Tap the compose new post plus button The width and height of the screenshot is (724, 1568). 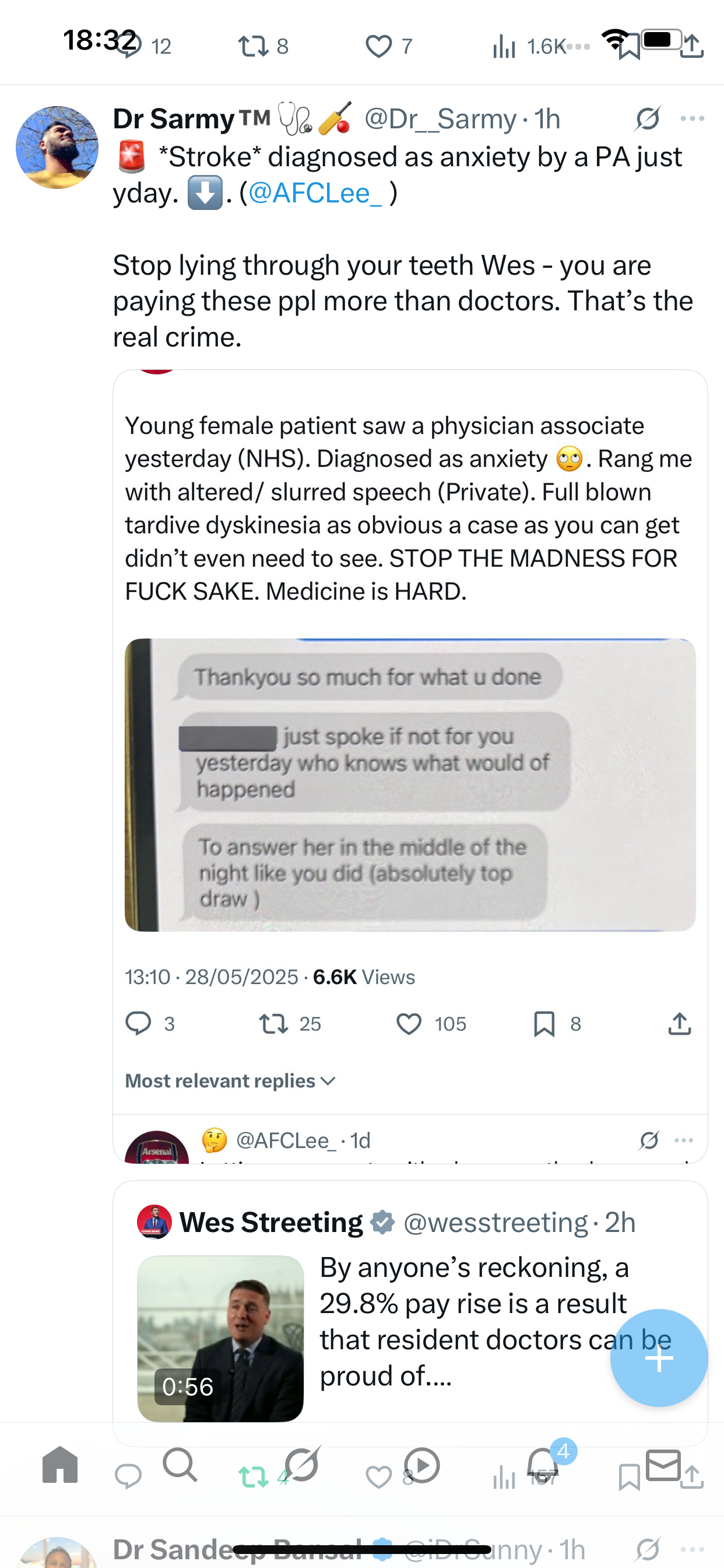click(659, 1357)
